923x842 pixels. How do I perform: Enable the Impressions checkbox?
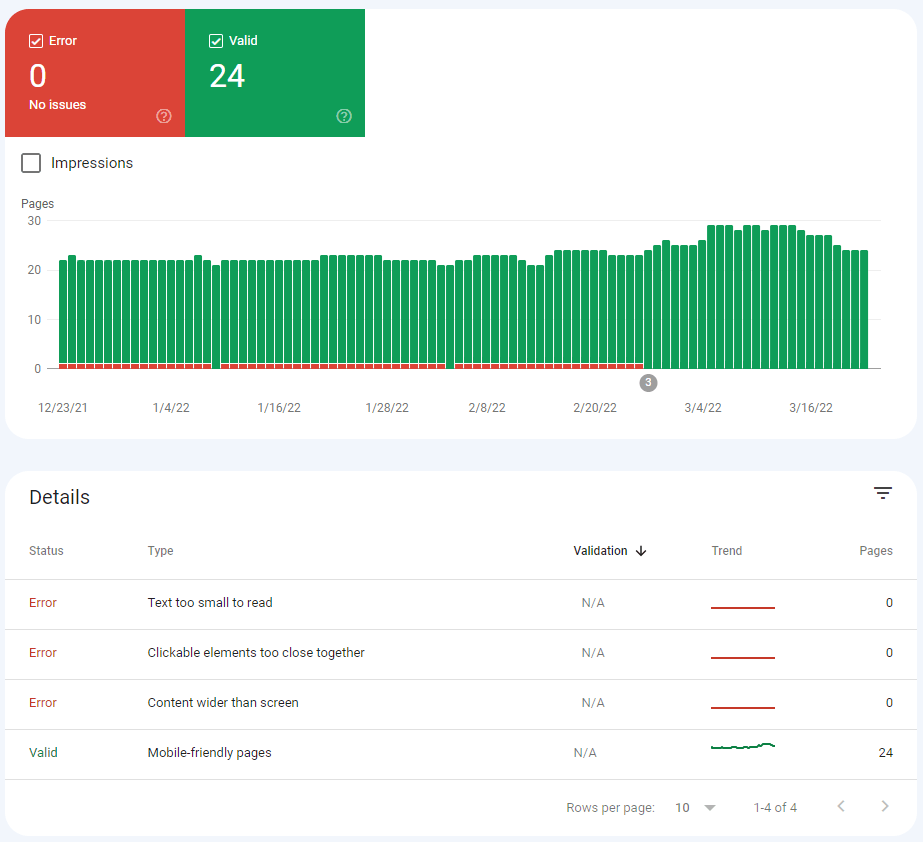coord(31,163)
